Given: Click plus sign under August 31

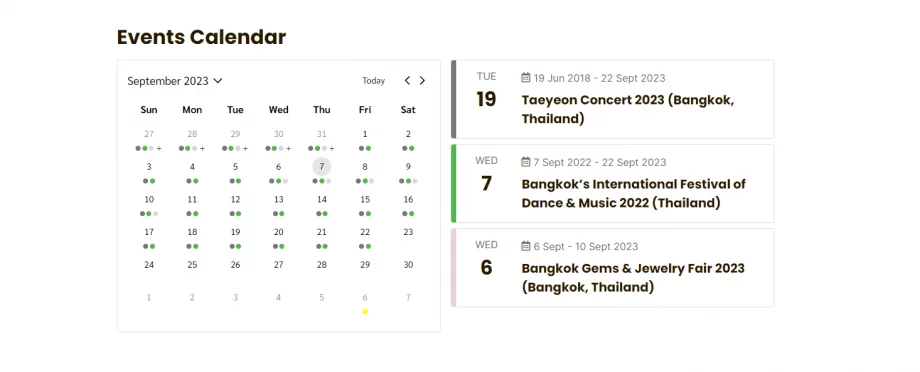Looking at the screenshot, I should coord(332,148).
